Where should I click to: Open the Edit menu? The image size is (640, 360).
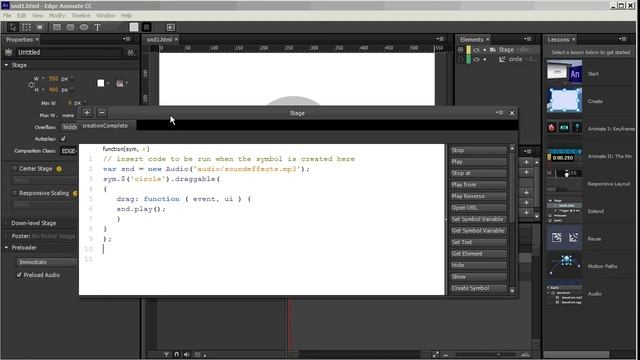click(x=21, y=16)
